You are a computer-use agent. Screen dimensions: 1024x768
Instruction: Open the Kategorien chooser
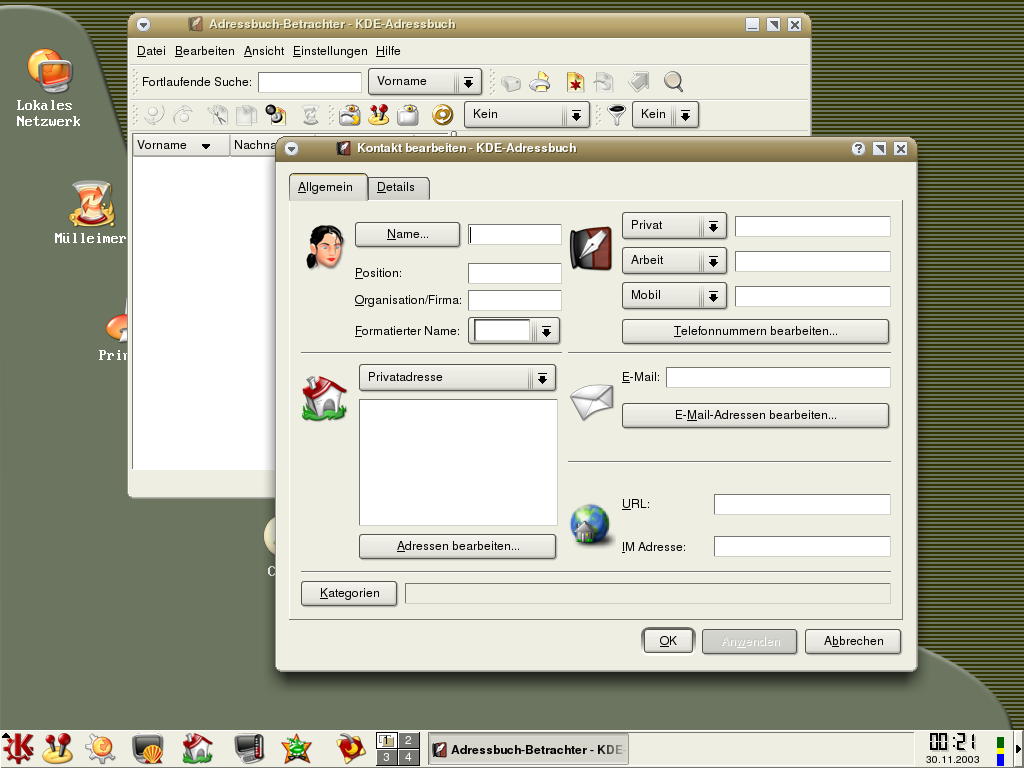[349, 593]
